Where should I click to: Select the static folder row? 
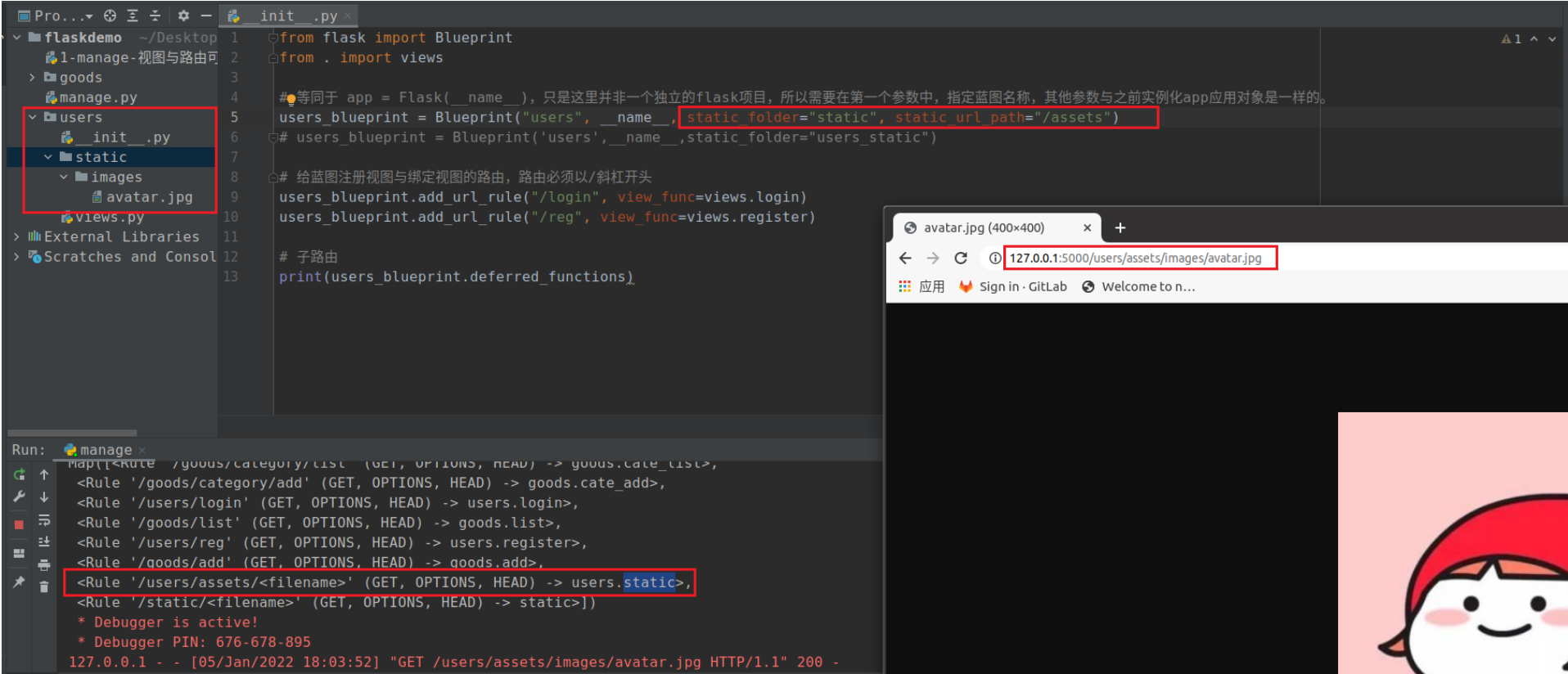pyautogui.click(x=111, y=157)
